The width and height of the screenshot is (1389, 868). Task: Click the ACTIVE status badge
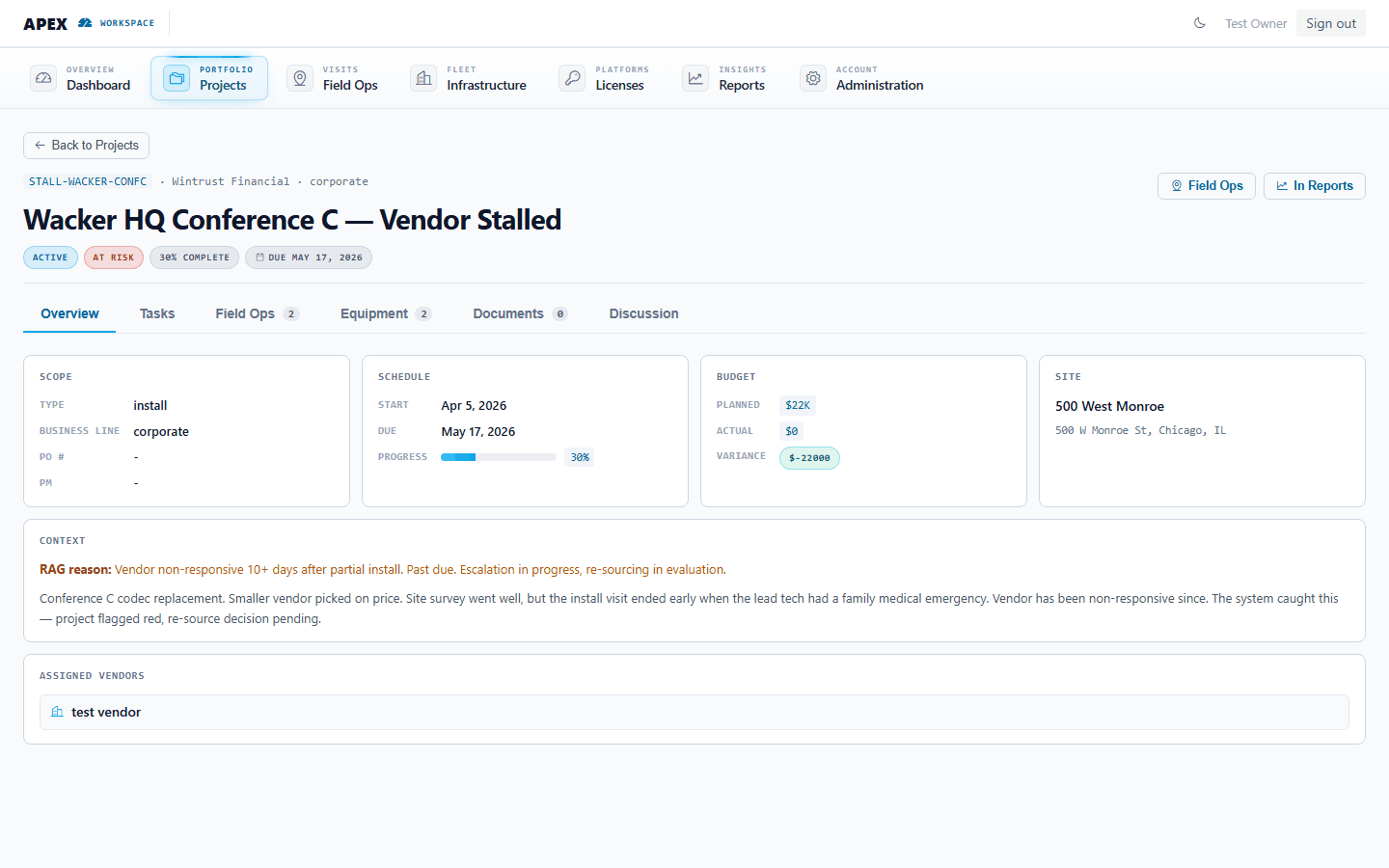click(50, 258)
